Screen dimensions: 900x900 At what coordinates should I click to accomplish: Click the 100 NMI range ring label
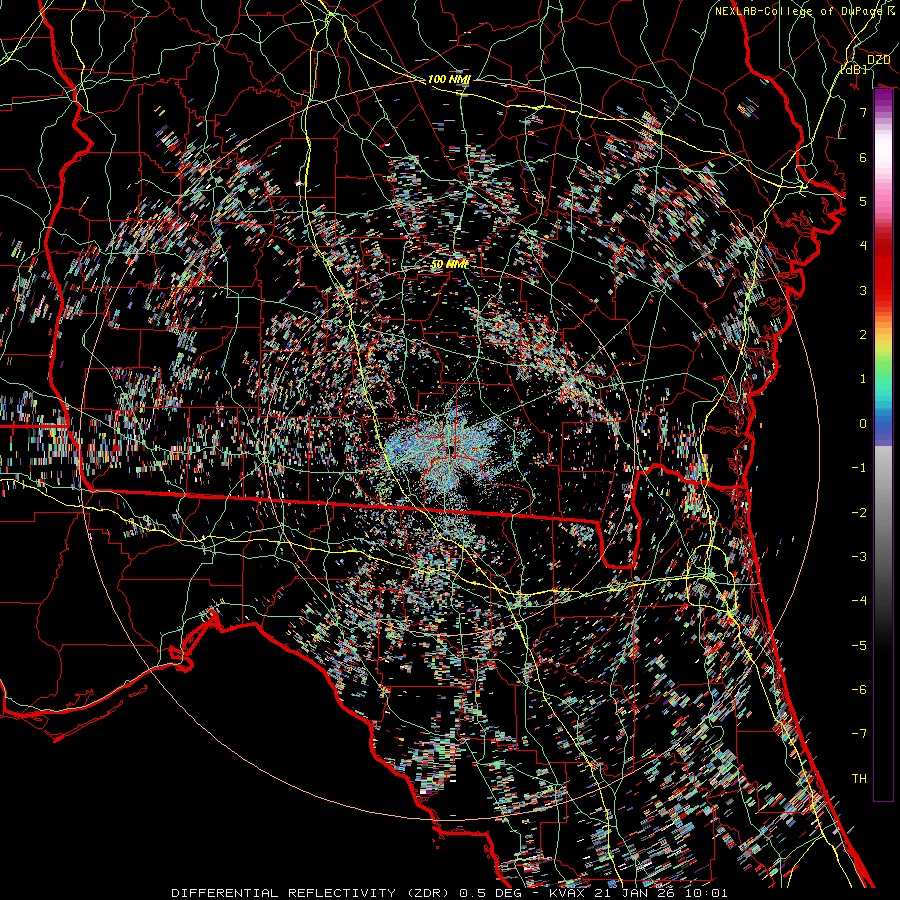pyautogui.click(x=448, y=79)
